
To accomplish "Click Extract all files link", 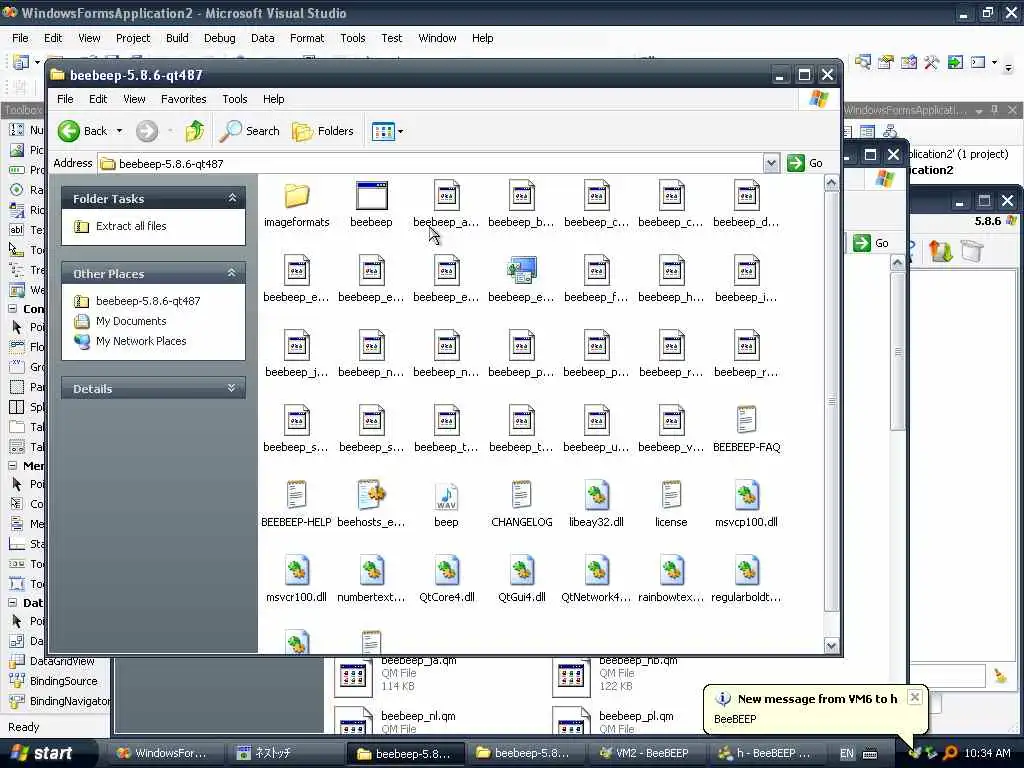I will tap(131, 226).
